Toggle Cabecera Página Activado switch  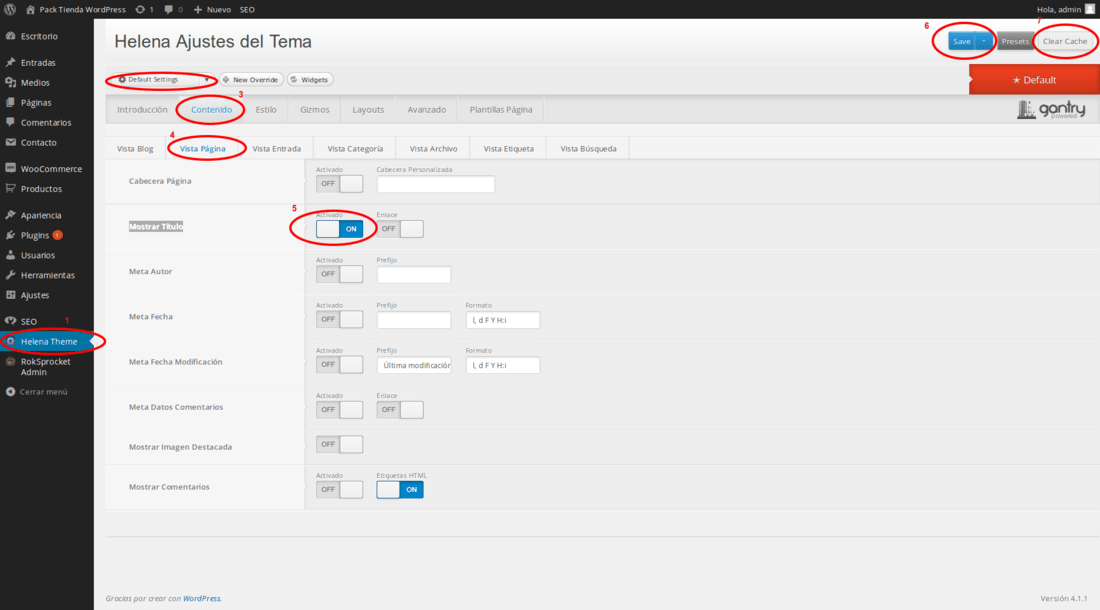tap(340, 184)
